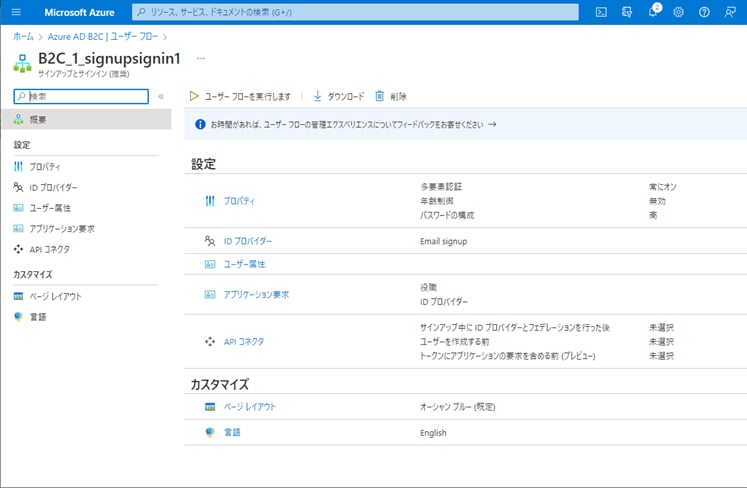
Task: Click the Email signup value
Action: tap(444, 241)
